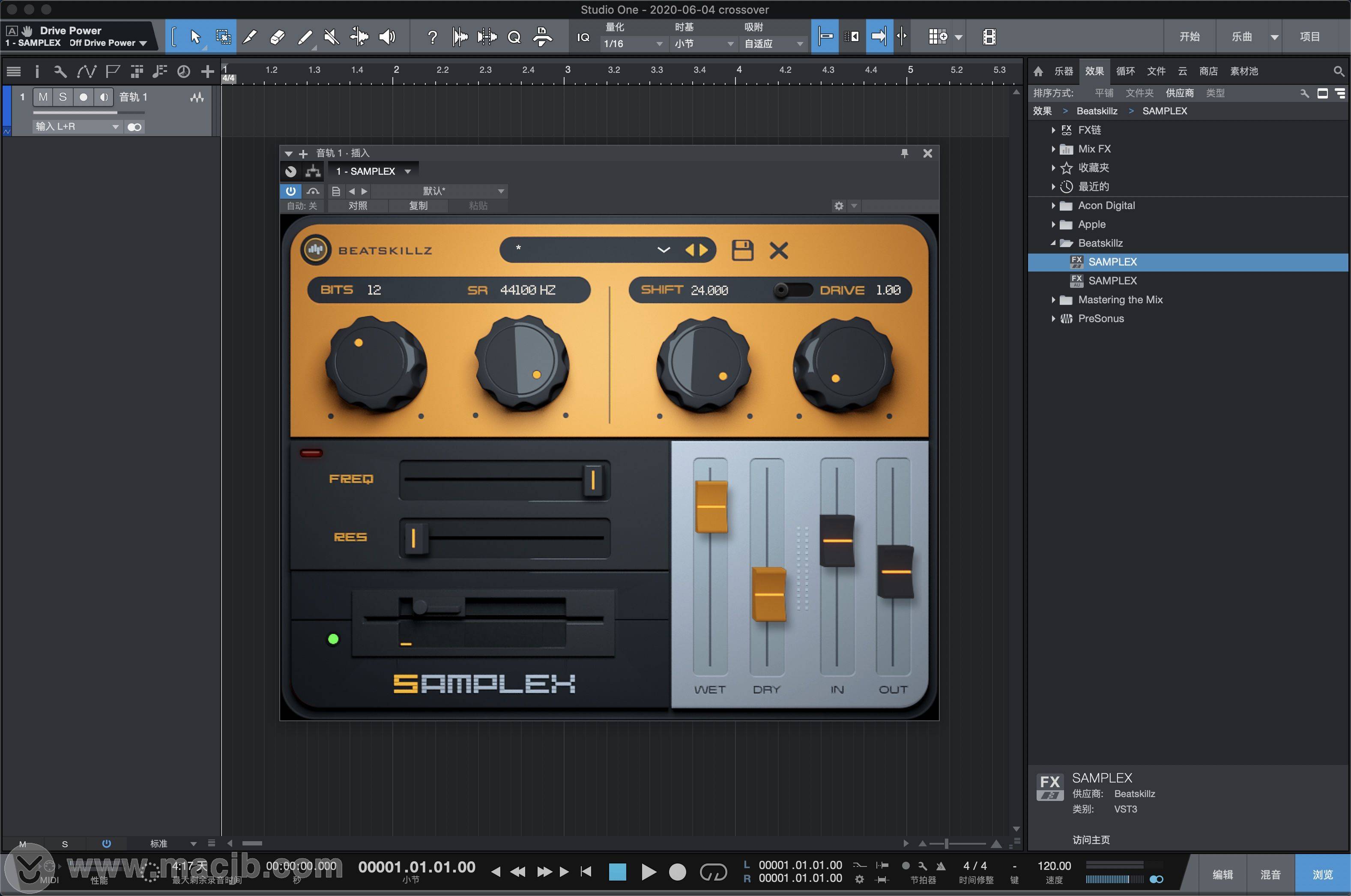
Task: Expand the Acon Digital folder
Action: [x=1053, y=206]
